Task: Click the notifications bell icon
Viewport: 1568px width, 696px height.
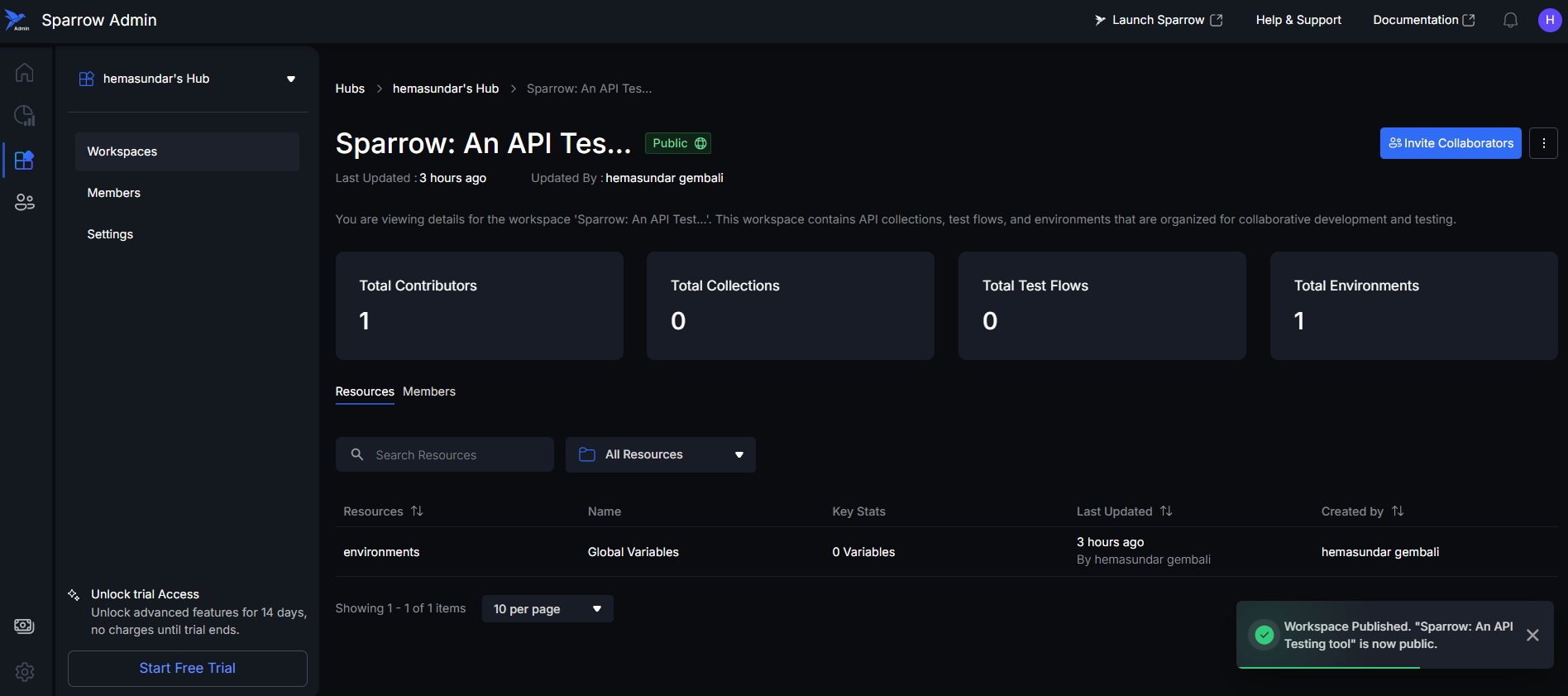Action: tap(1510, 20)
